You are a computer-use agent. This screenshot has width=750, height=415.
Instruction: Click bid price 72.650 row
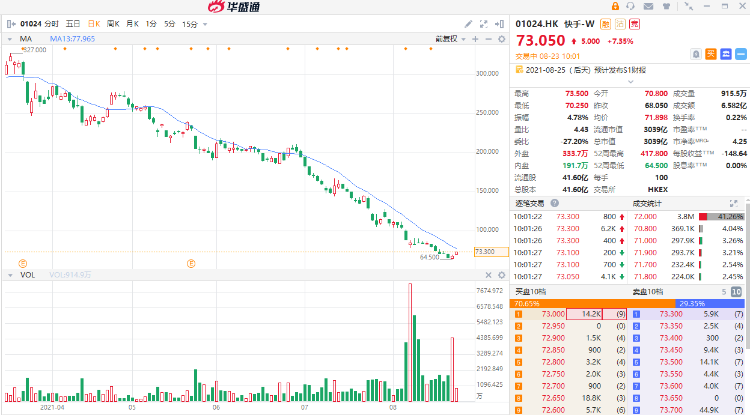pos(569,398)
